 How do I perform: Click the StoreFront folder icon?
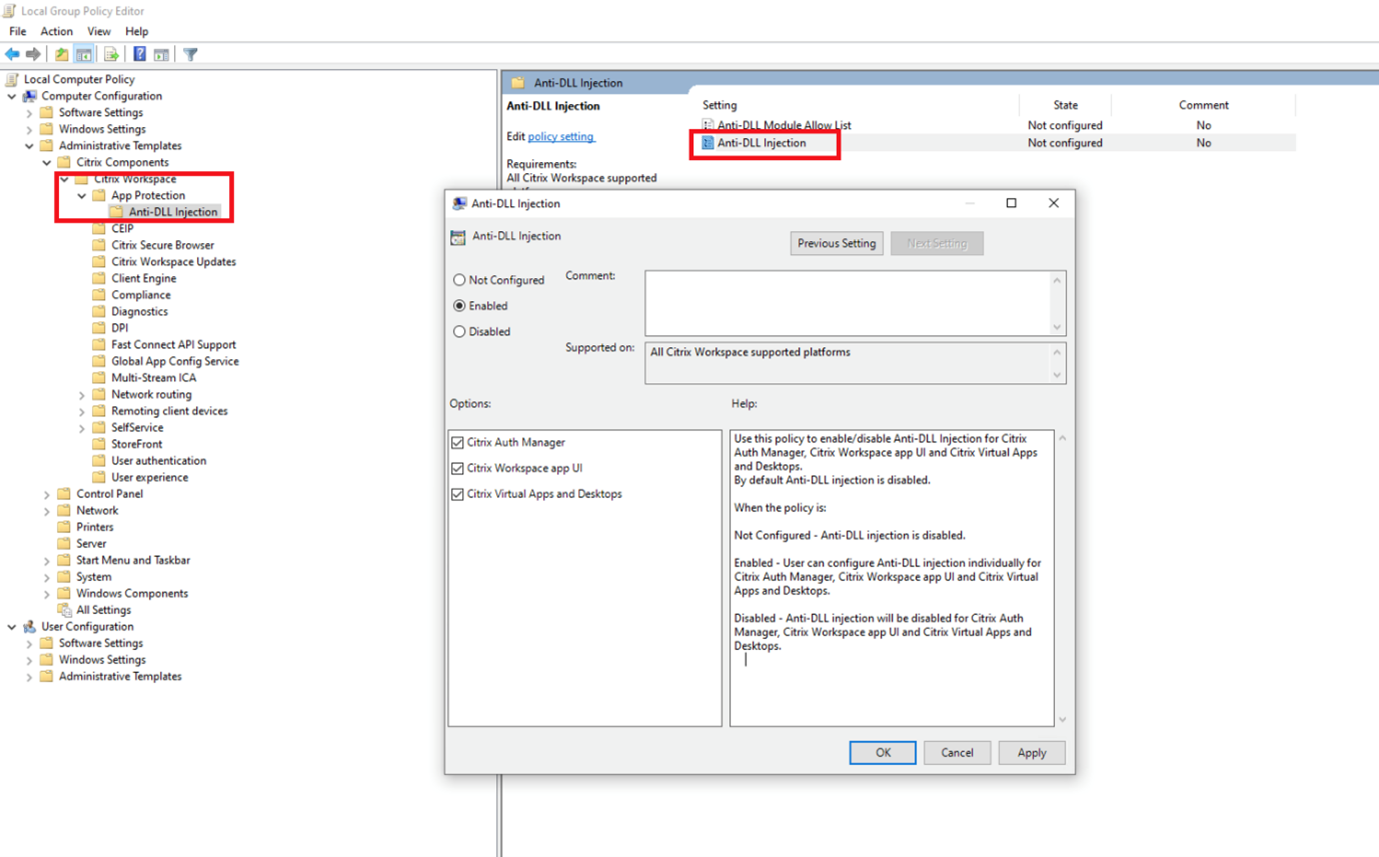pyautogui.click(x=99, y=444)
